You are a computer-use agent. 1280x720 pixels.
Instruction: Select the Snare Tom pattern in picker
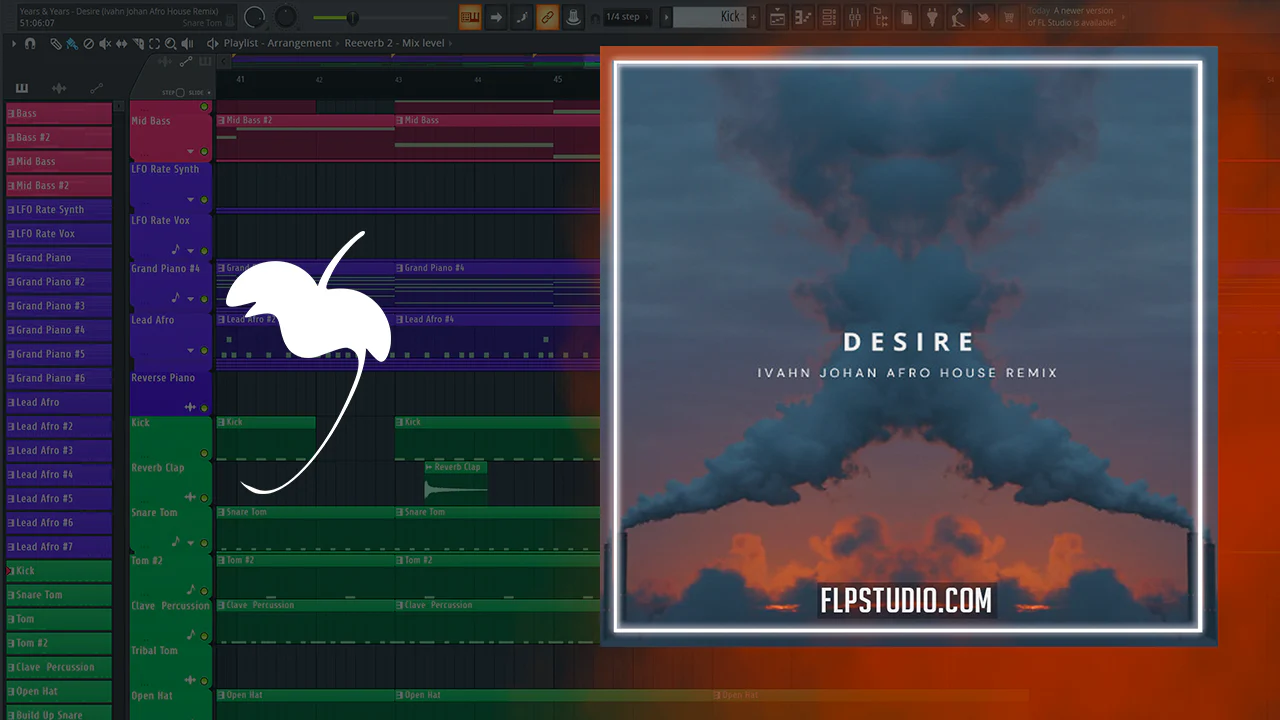coord(59,595)
